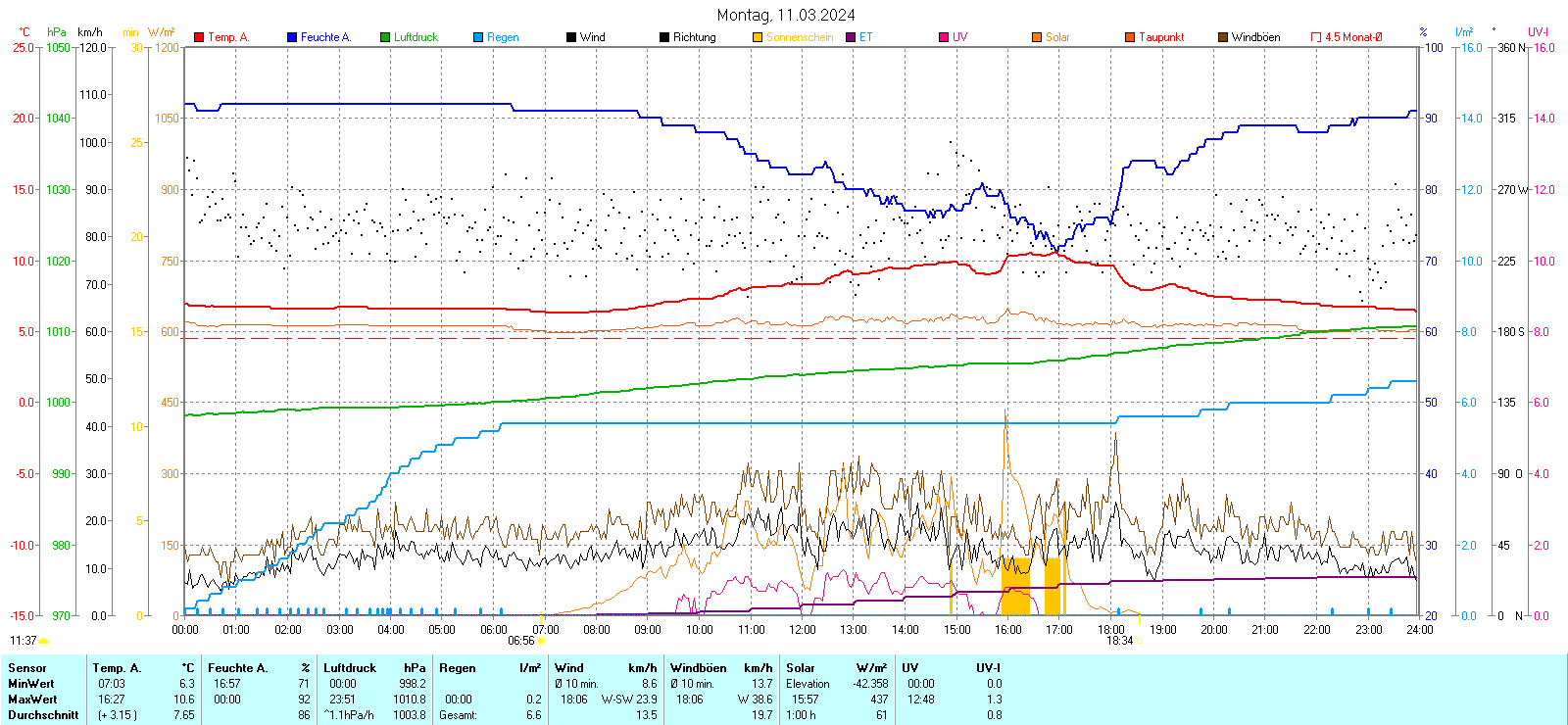Click the blue Feuchte A. legend square

click(292, 37)
